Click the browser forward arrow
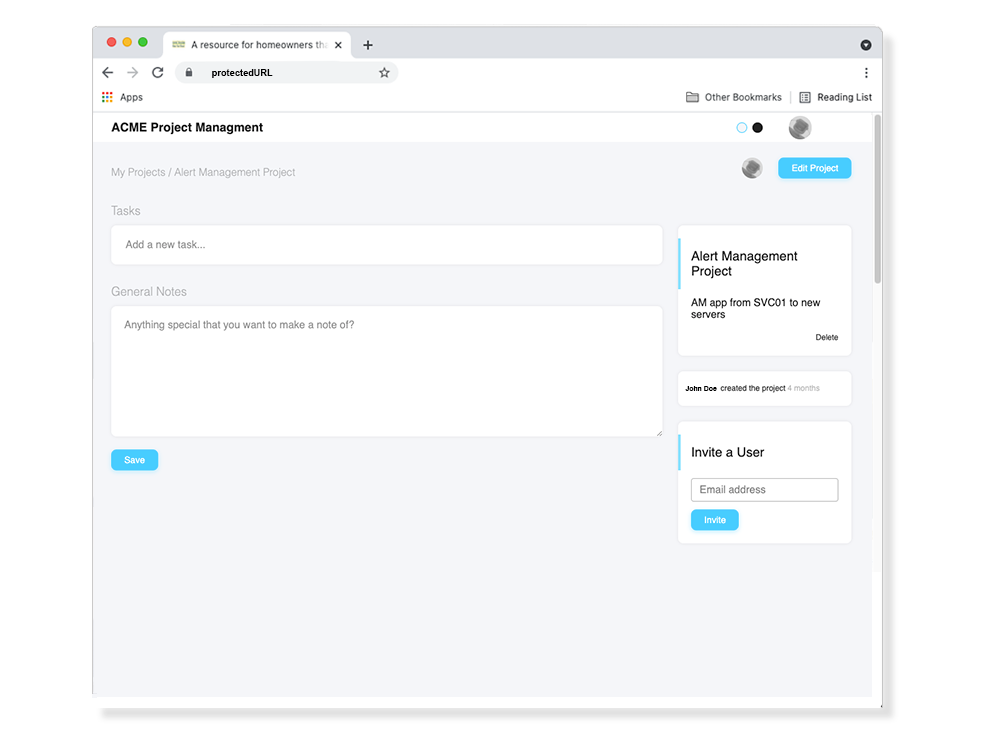1000x732 pixels. (x=133, y=73)
